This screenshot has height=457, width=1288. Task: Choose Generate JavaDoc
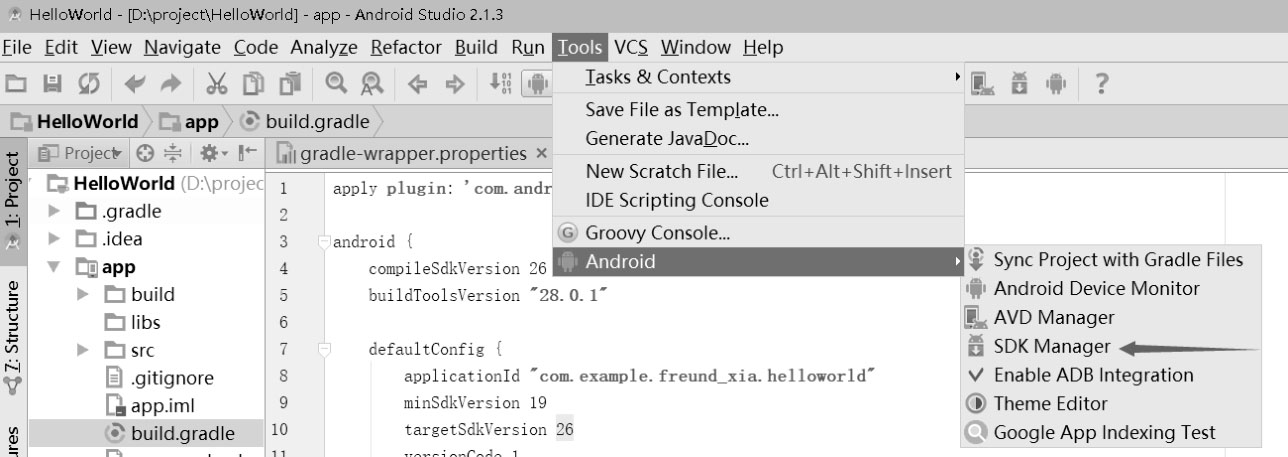[759, 138]
